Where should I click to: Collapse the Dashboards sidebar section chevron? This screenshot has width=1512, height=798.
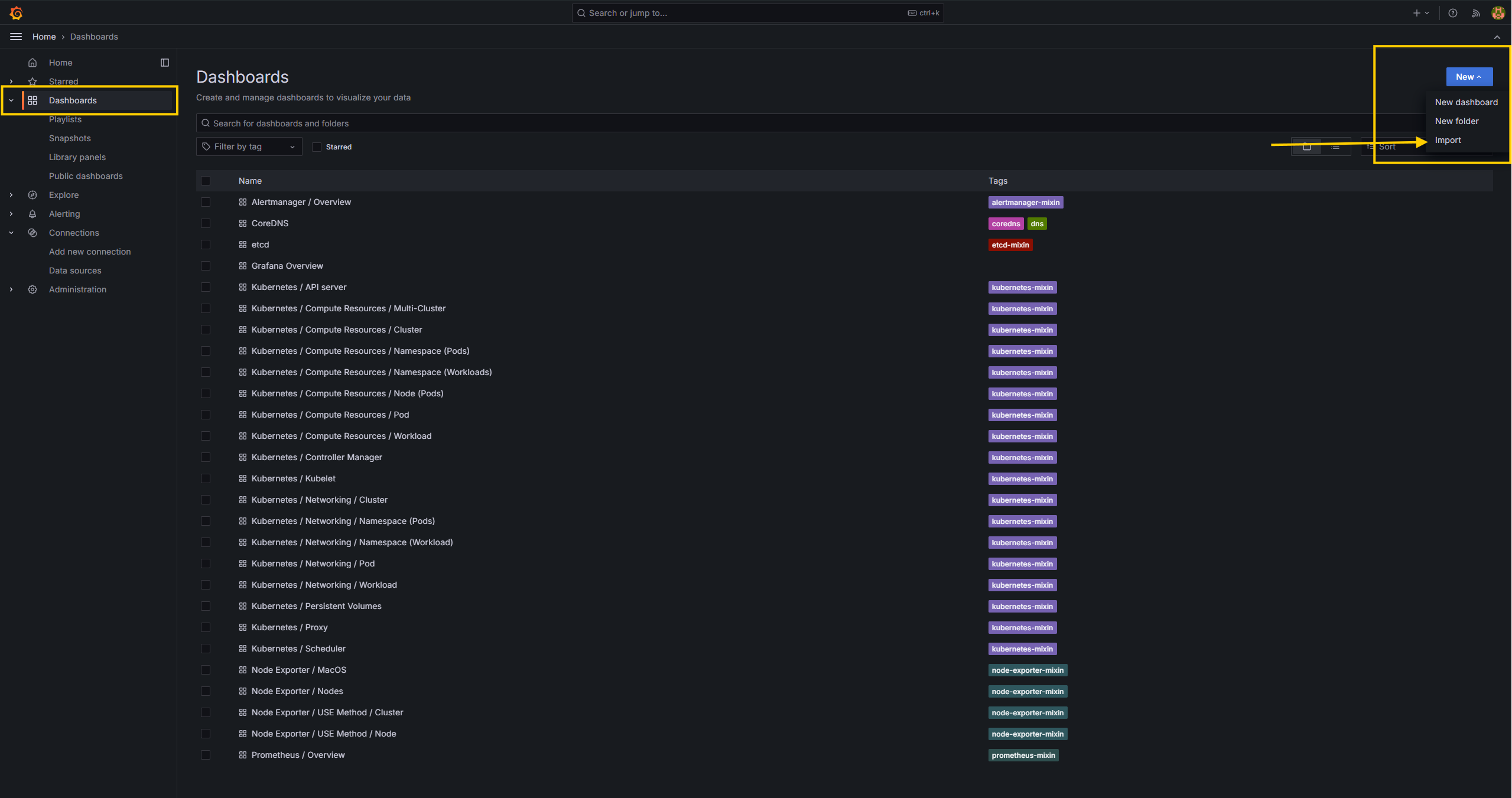[11, 100]
